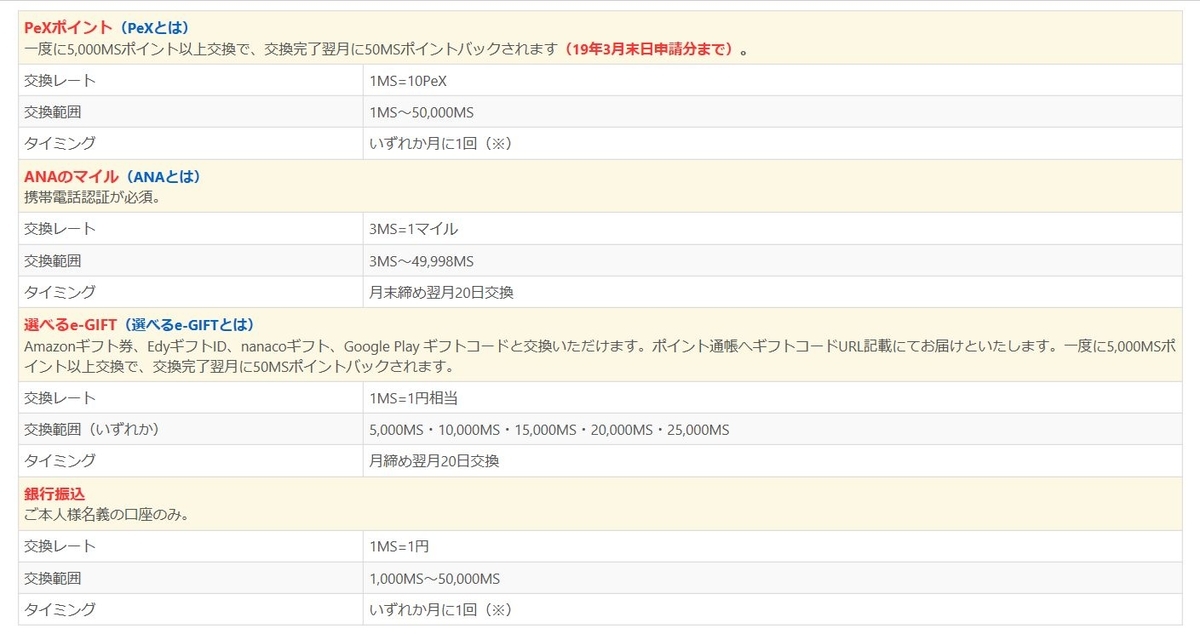Click the 携帯電話認証が必須 description text

[x=90, y=197]
